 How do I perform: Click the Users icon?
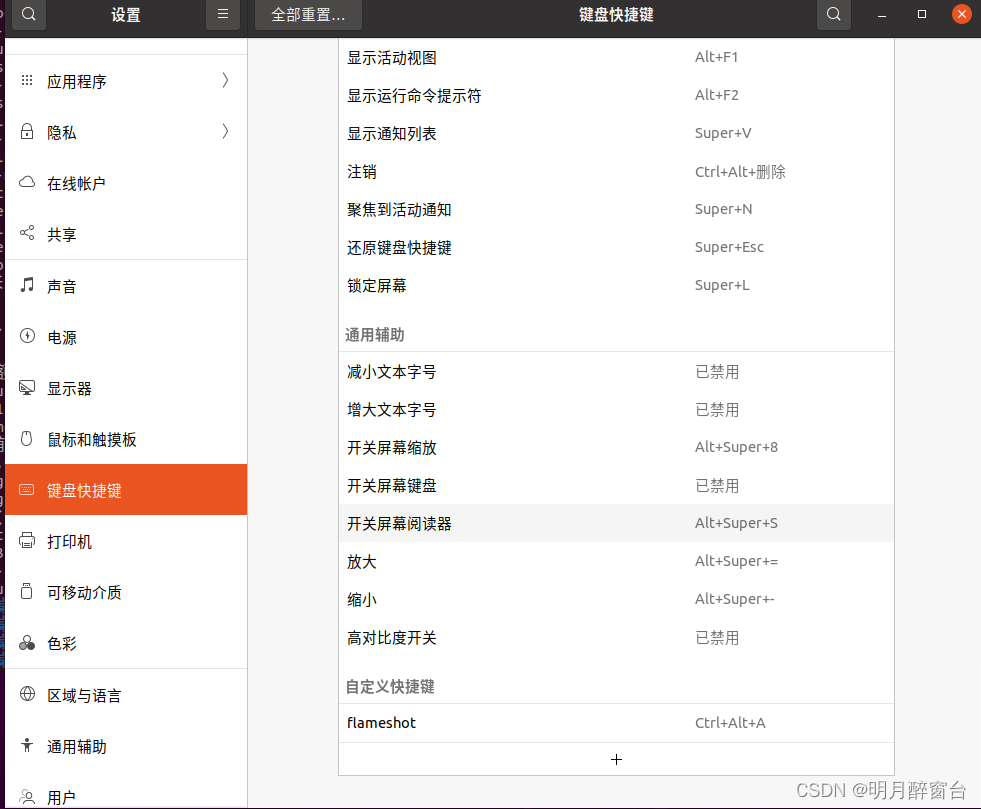coord(27,796)
